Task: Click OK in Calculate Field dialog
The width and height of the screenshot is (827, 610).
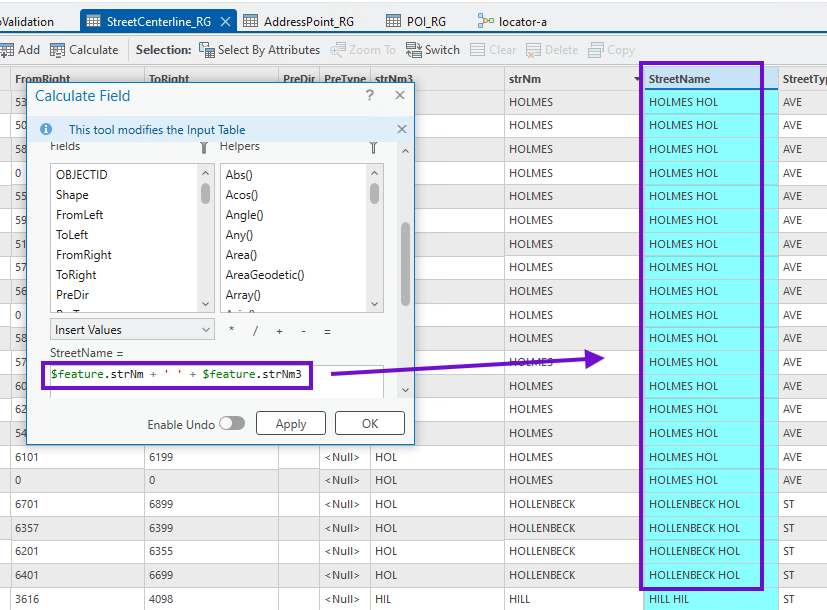Action: click(x=369, y=424)
